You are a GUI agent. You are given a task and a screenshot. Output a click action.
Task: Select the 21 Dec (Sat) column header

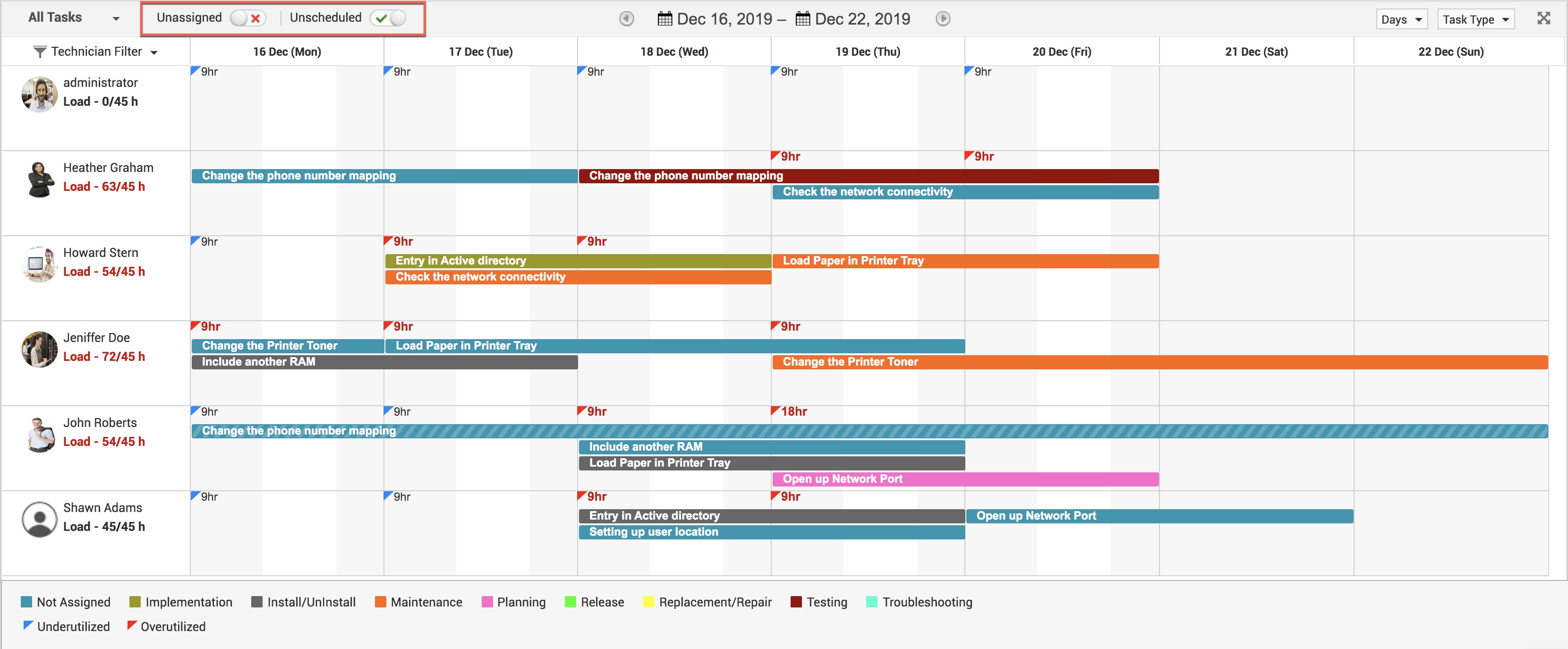click(1256, 52)
